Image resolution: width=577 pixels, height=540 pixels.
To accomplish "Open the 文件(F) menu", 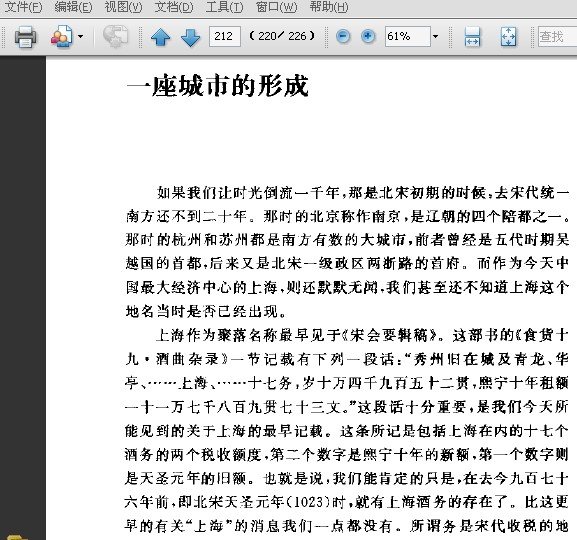I will pyautogui.click(x=23, y=7).
